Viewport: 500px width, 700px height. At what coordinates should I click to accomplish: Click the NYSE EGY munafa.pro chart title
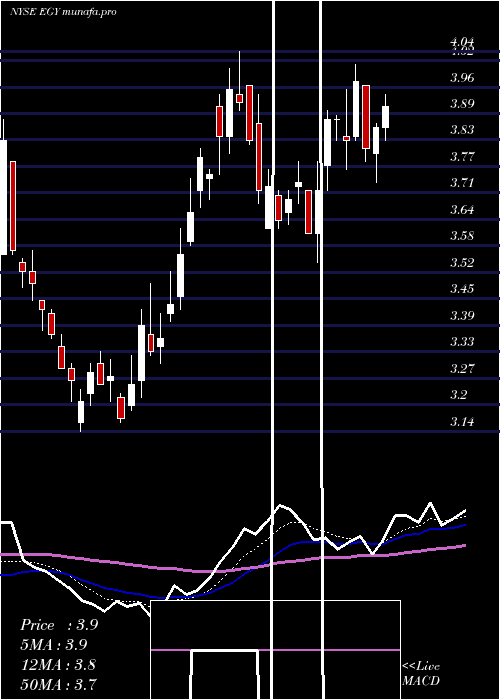click(63, 12)
